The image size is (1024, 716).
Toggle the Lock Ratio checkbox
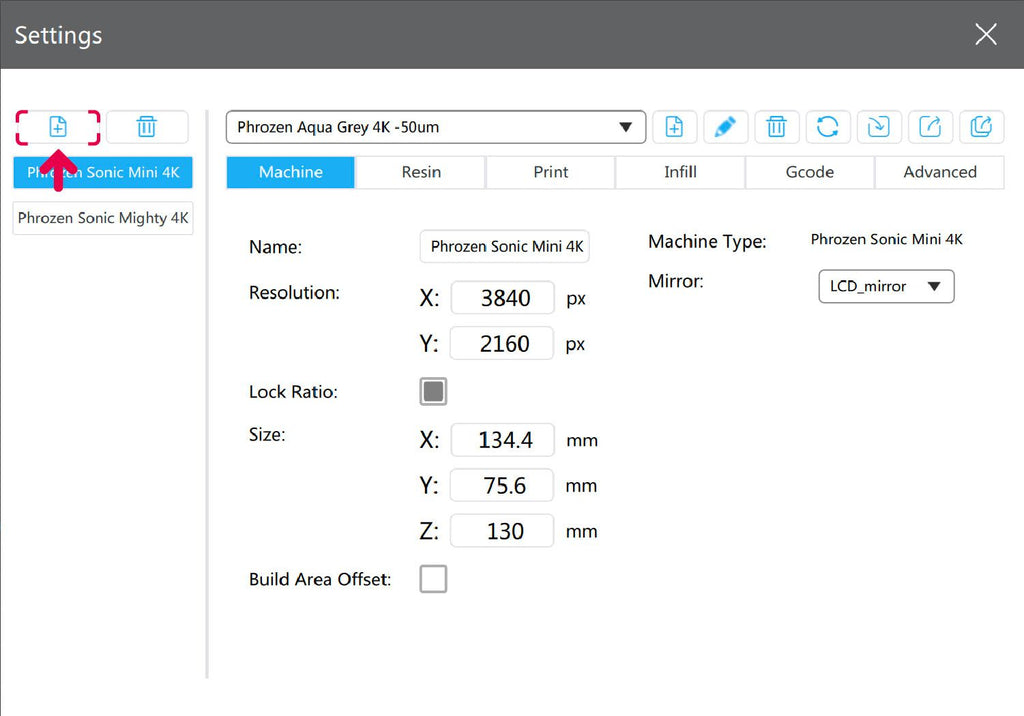click(433, 391)
